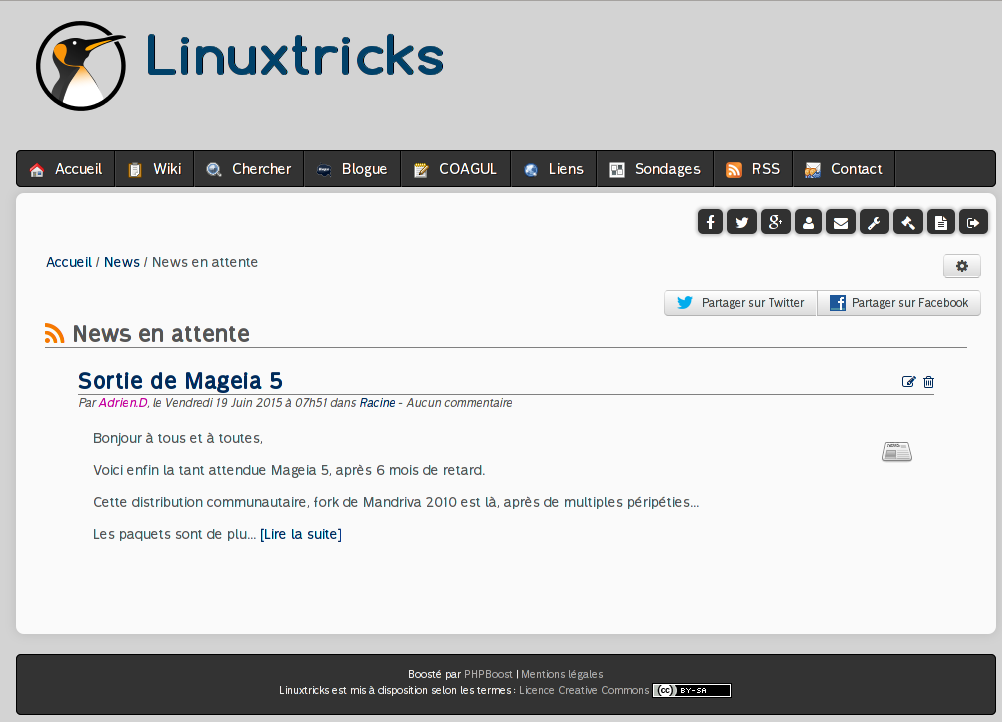Click the CC BY-SA license badge
The image size is (1002, 722).
click(691, 690)
